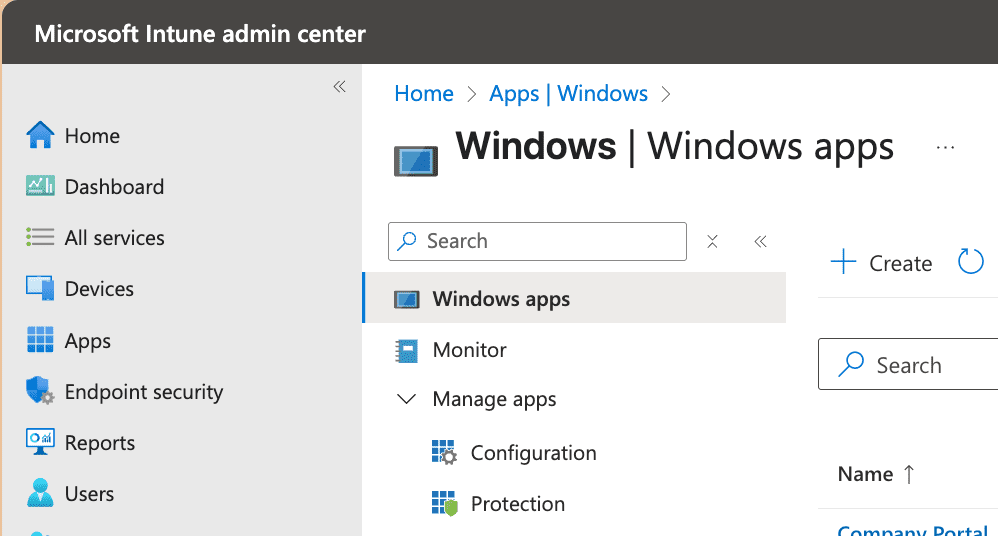The height and width of the screenshot is (536, 998).
Task: Open Endpoint security shield icon
Action: (40, 392)
